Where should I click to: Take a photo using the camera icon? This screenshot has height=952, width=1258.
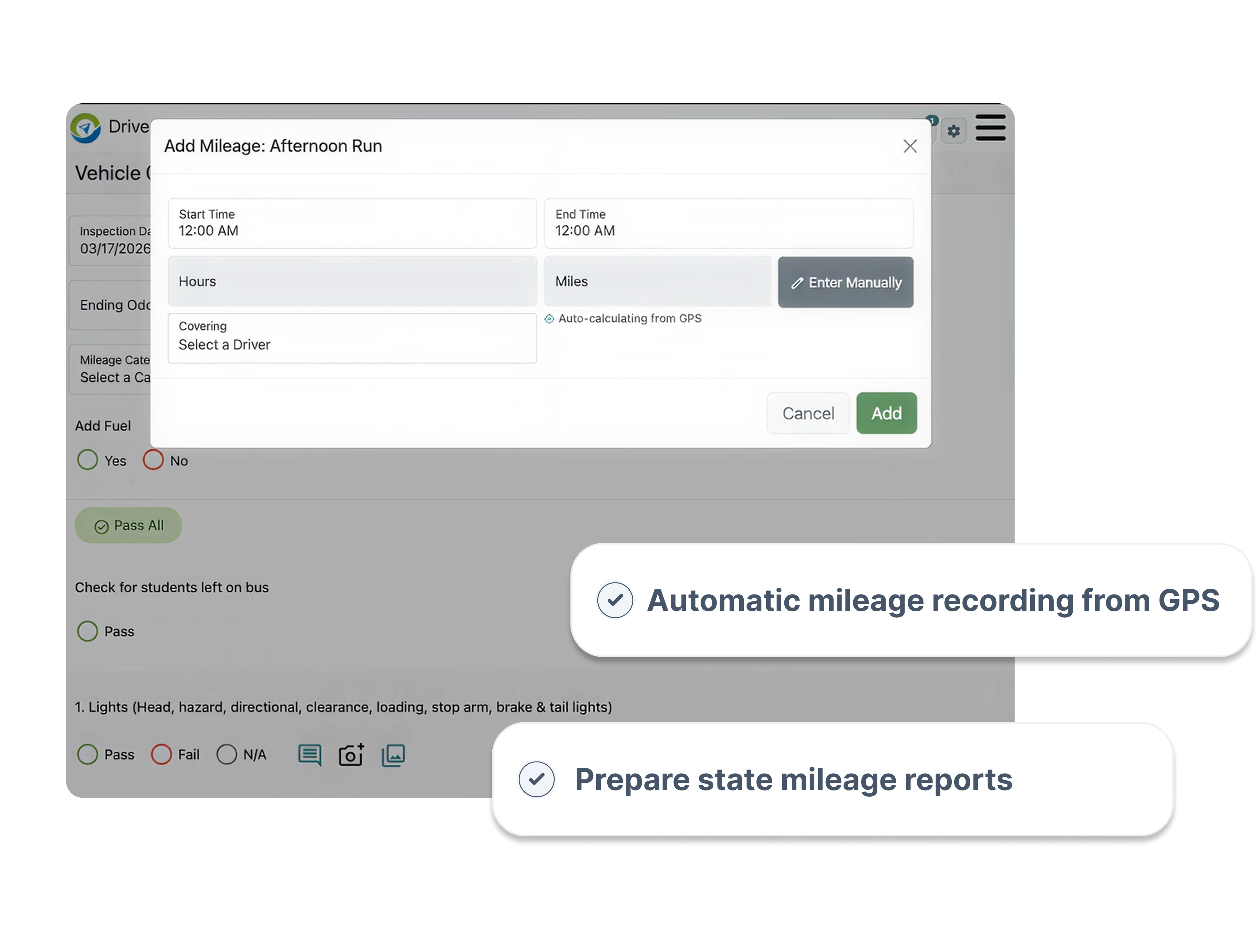(x=351, y=755)
